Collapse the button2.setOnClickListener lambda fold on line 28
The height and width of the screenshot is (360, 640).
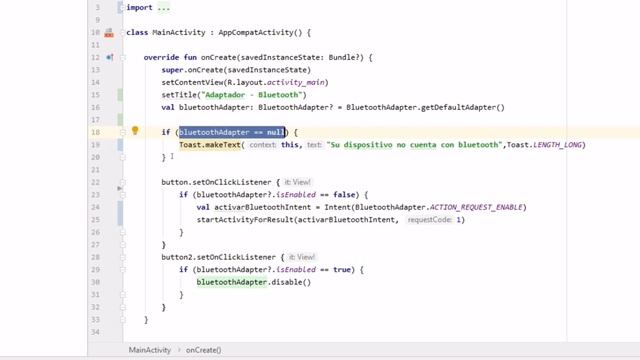pos(123,257)
